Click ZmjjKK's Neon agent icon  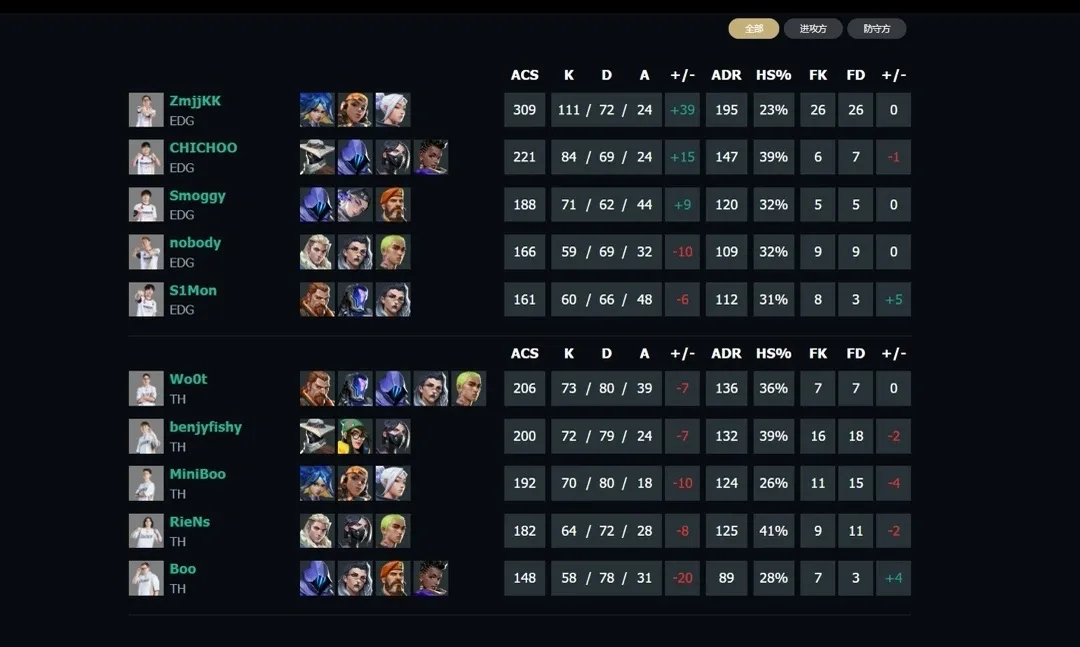point(317,110)
